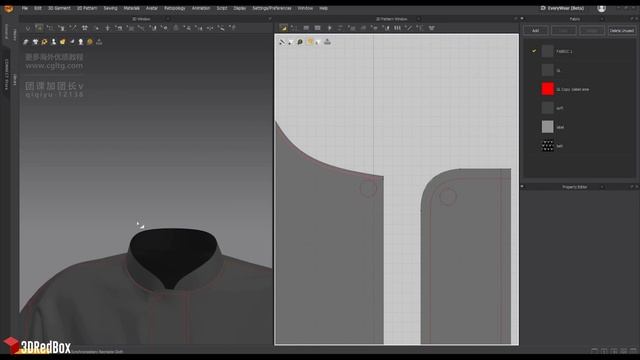Open the Avatar menu

click(152, 8)
